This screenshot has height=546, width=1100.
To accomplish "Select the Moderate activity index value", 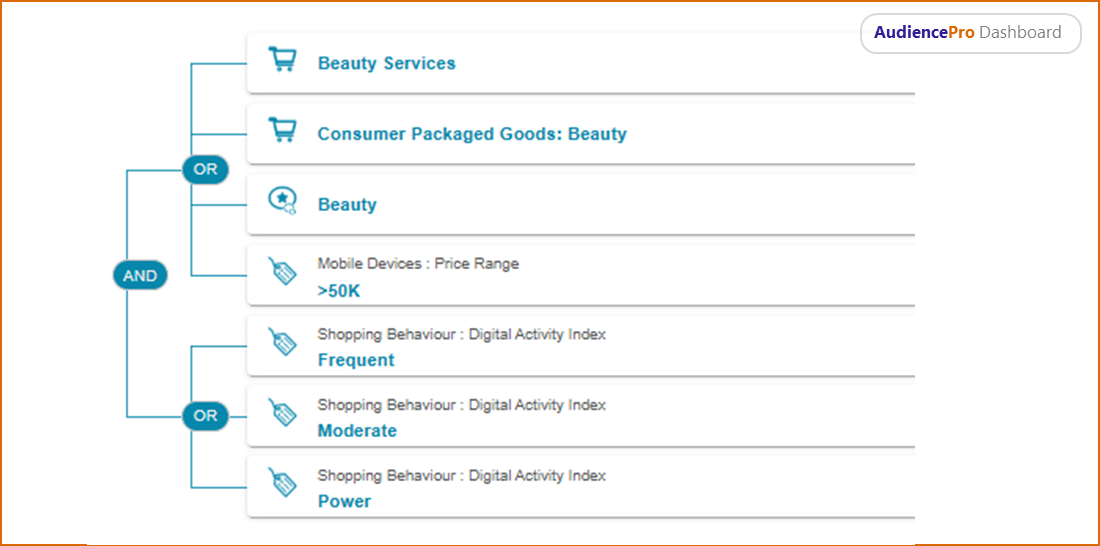I will tap(357, 431).
